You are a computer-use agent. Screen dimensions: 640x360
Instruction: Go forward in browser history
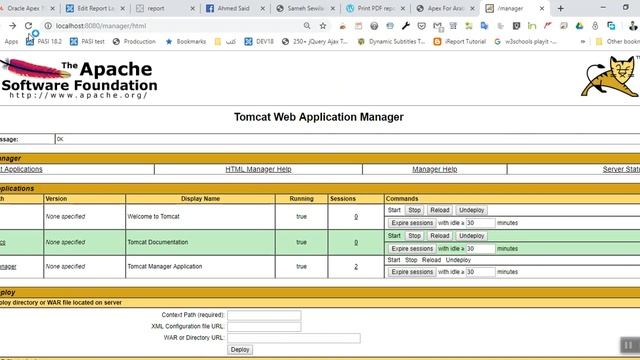13,26
